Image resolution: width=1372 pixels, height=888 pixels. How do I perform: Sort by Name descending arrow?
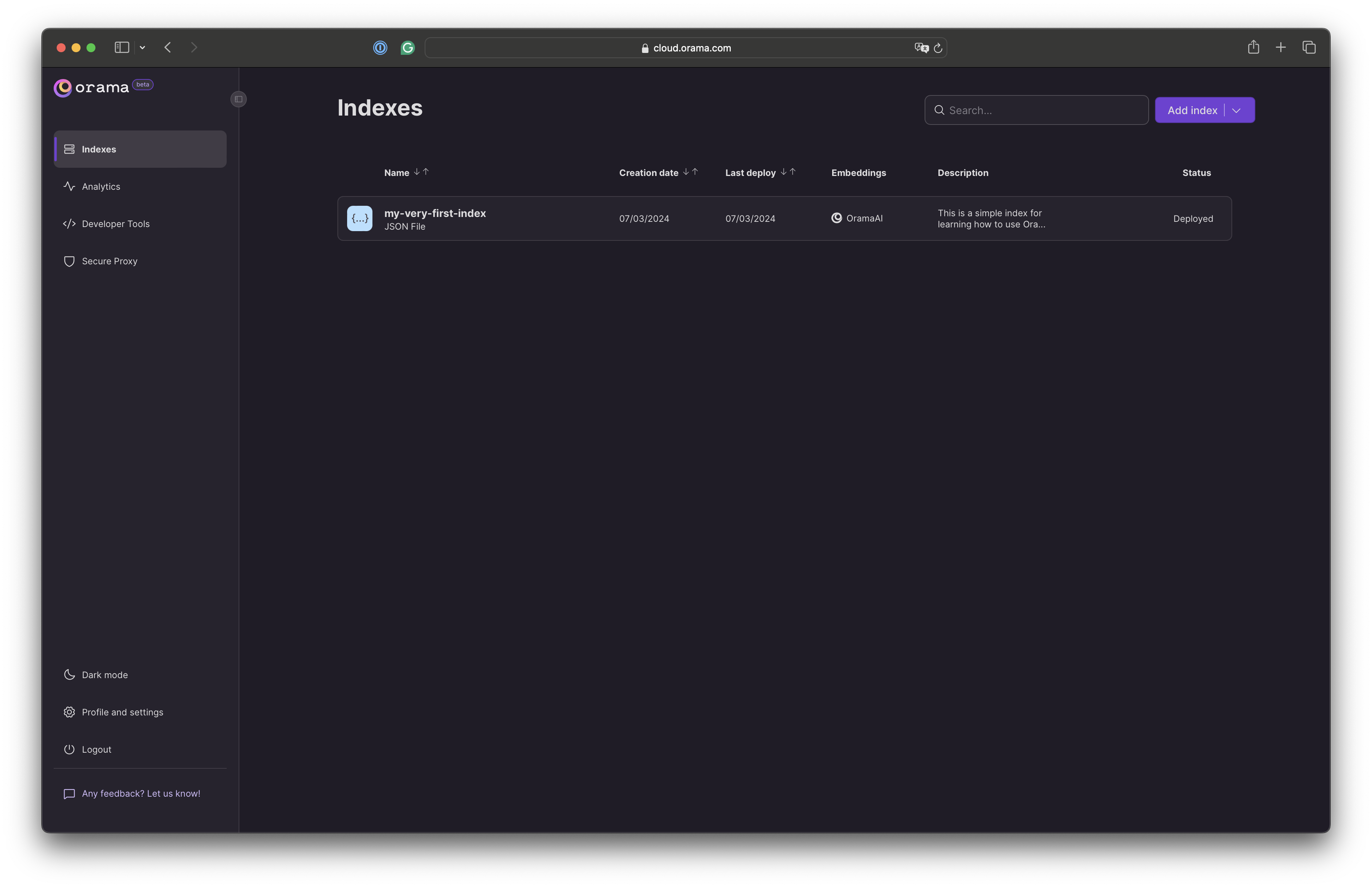pyautogui.click(x=417, y=172)
